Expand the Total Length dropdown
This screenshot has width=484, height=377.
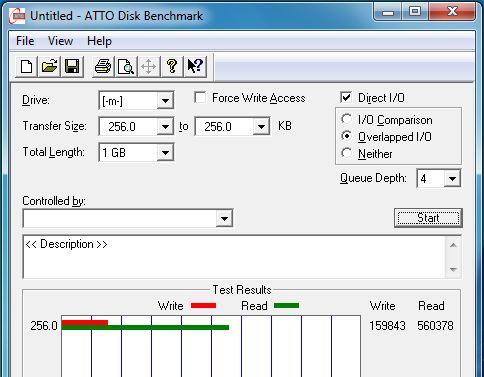[x=165, y=153]
